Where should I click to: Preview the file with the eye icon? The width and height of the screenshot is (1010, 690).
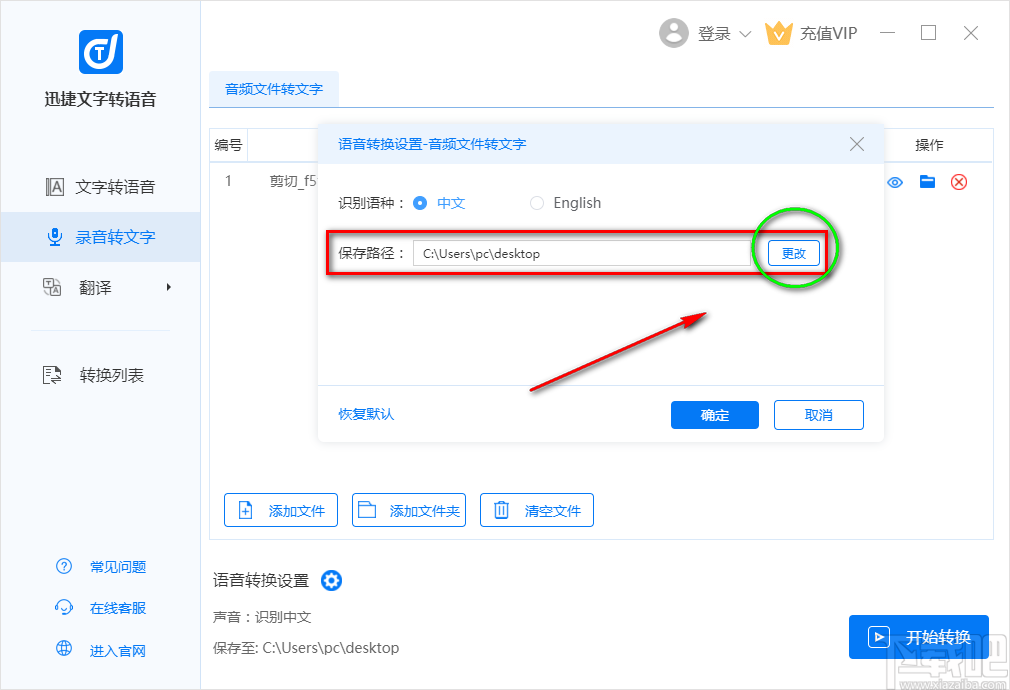[x=894, y=182]
